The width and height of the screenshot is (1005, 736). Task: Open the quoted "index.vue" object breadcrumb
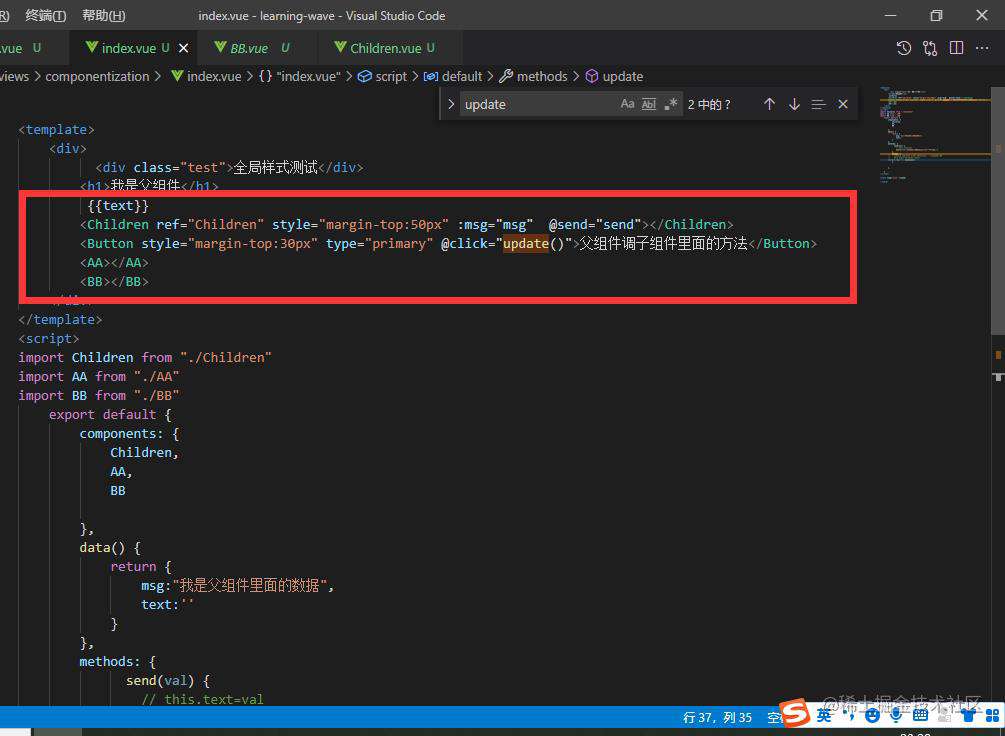[299, 76]
